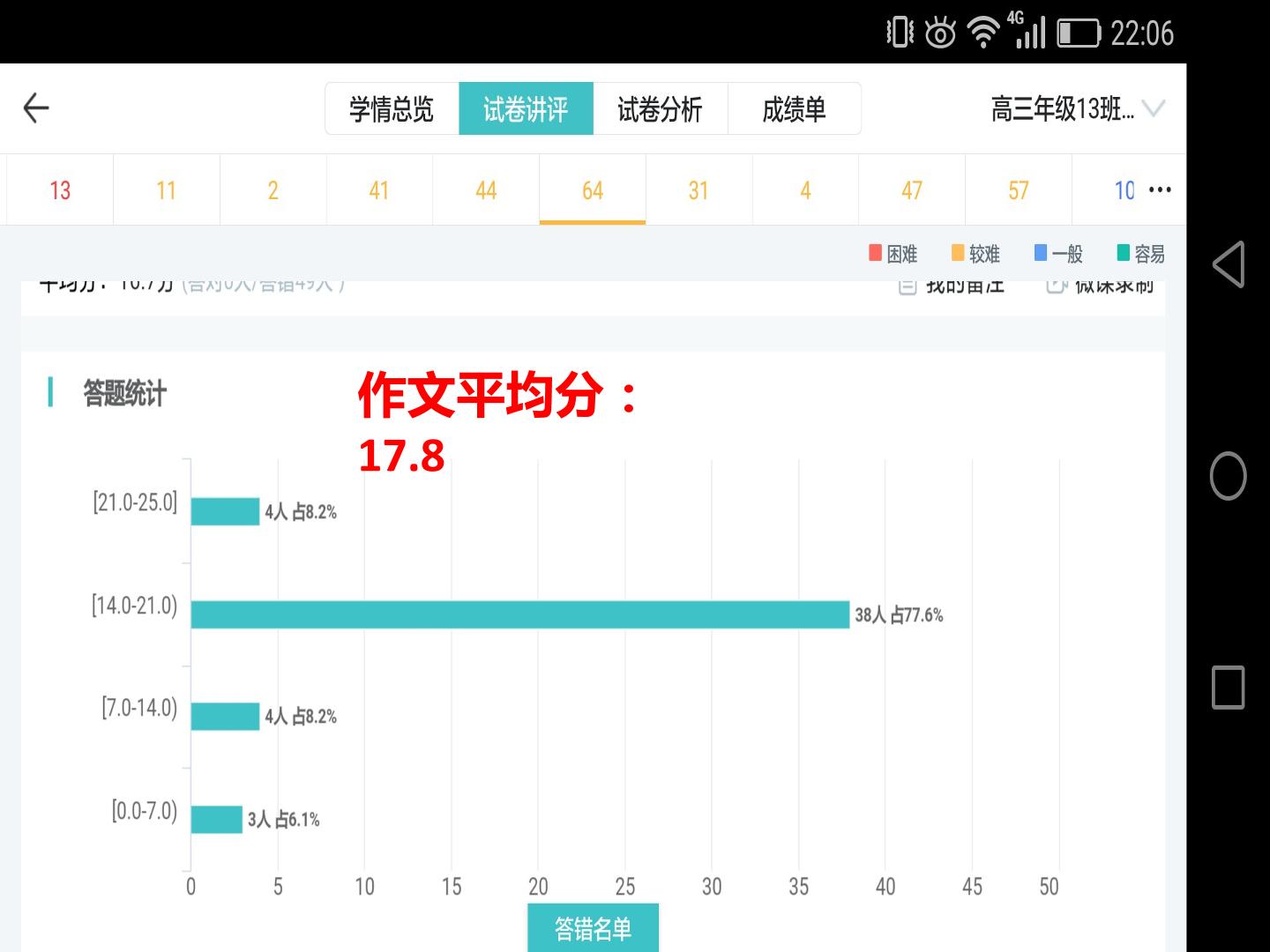Screen dimensions: 1270x952
Task: Click the orange 较难 legend marker
Action: point(958,253)
